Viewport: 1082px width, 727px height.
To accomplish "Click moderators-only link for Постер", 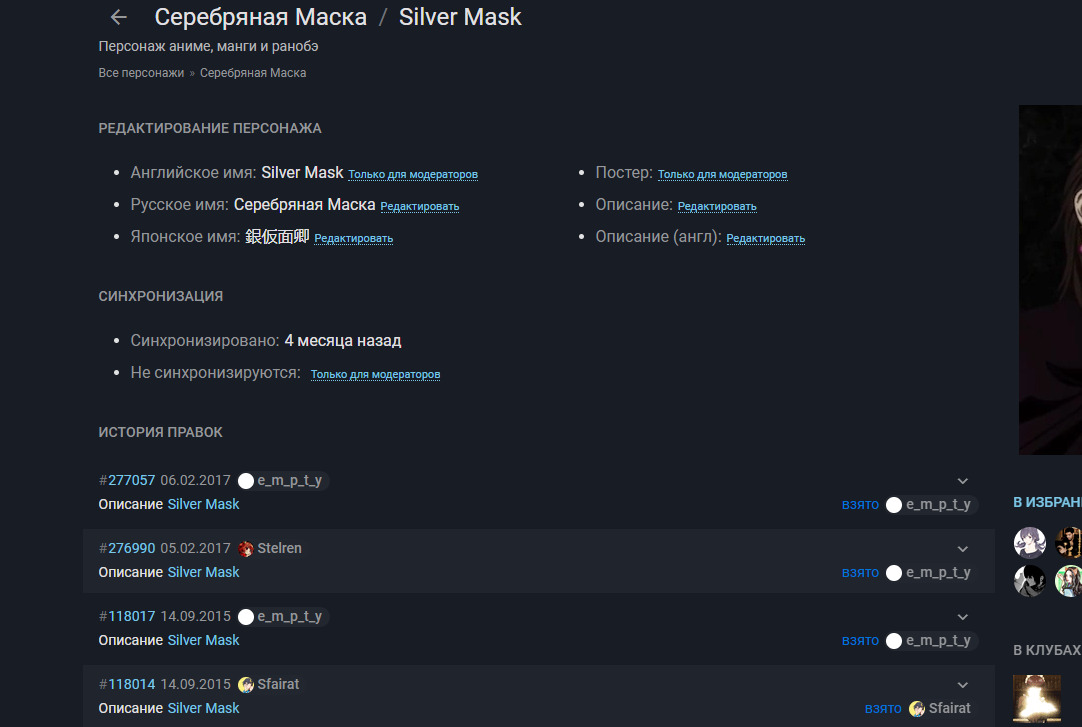I will (722, 174).
